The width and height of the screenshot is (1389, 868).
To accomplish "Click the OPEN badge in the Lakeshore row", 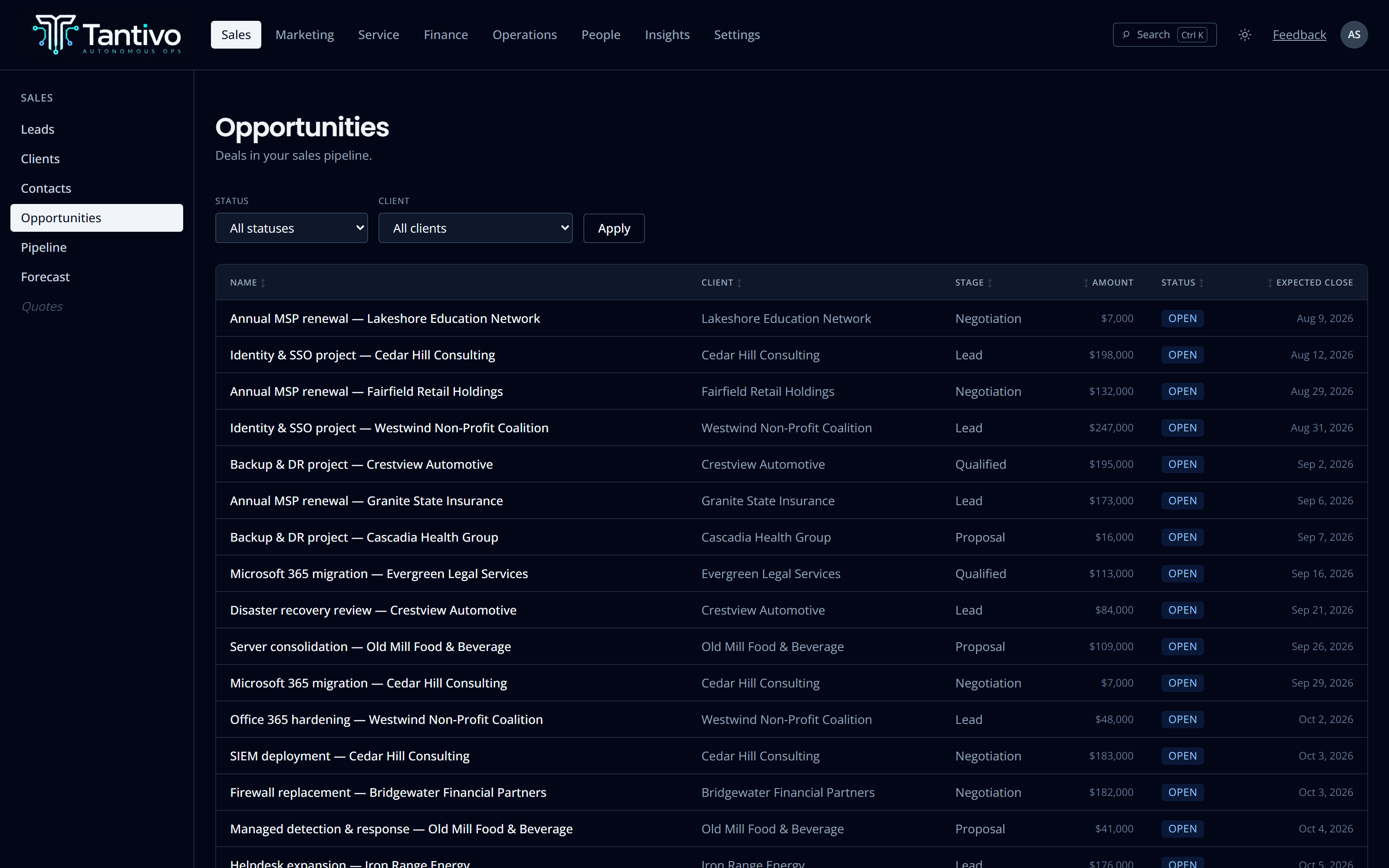I will tap(1182, 319).
